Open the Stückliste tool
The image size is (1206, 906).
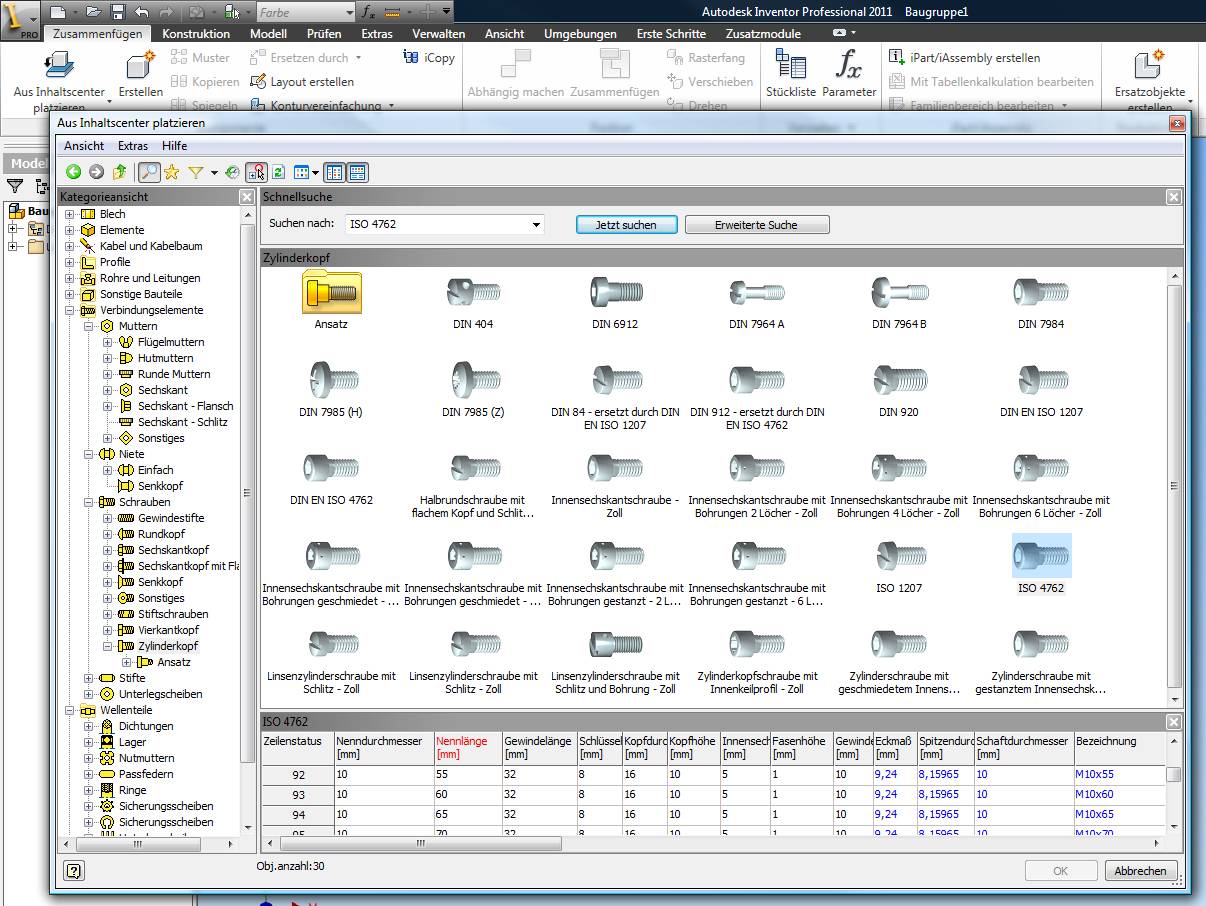[791, 73]
